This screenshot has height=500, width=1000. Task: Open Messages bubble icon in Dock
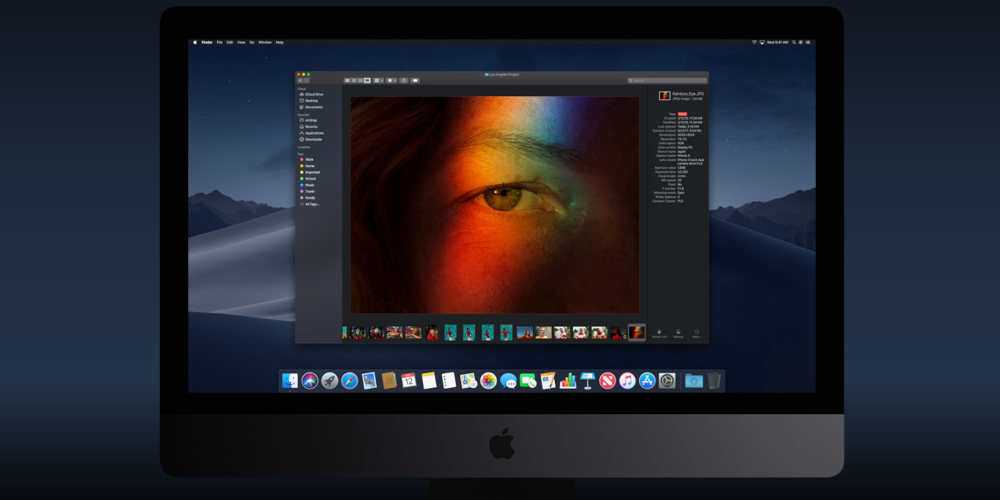508,381
